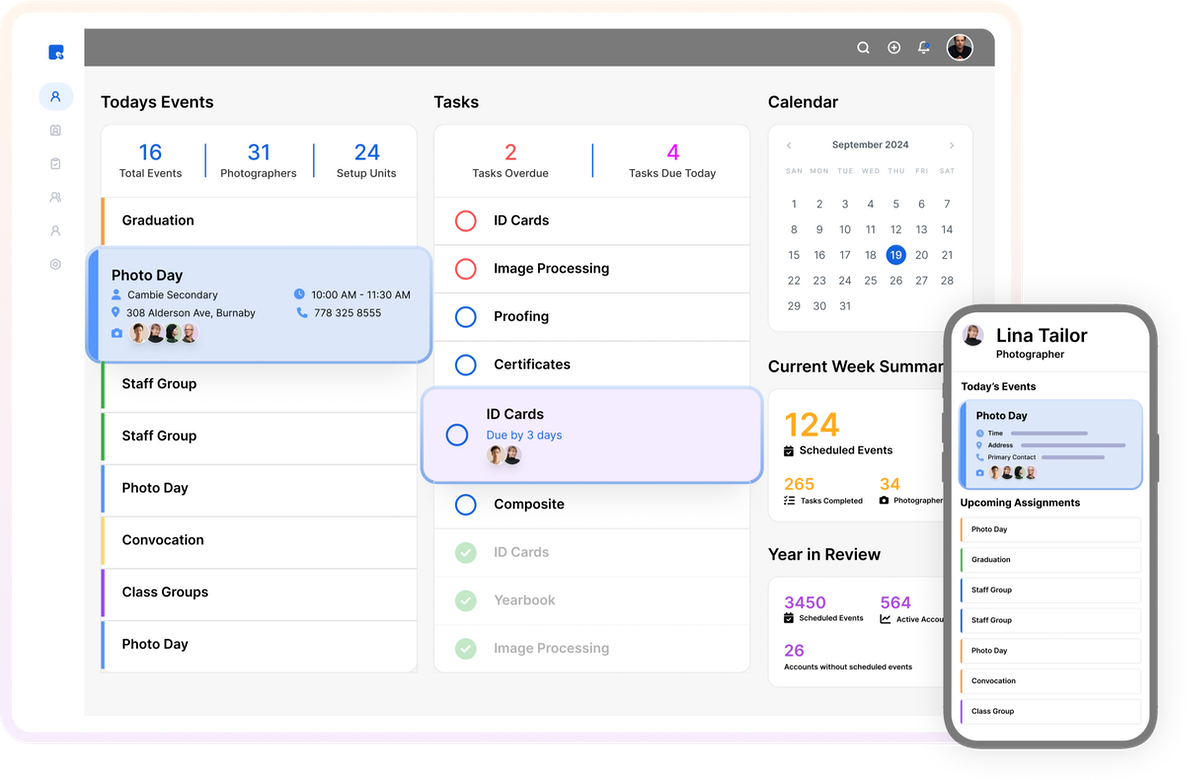
Task: Open notifications via the bell icon
Action: pos(923,47)
